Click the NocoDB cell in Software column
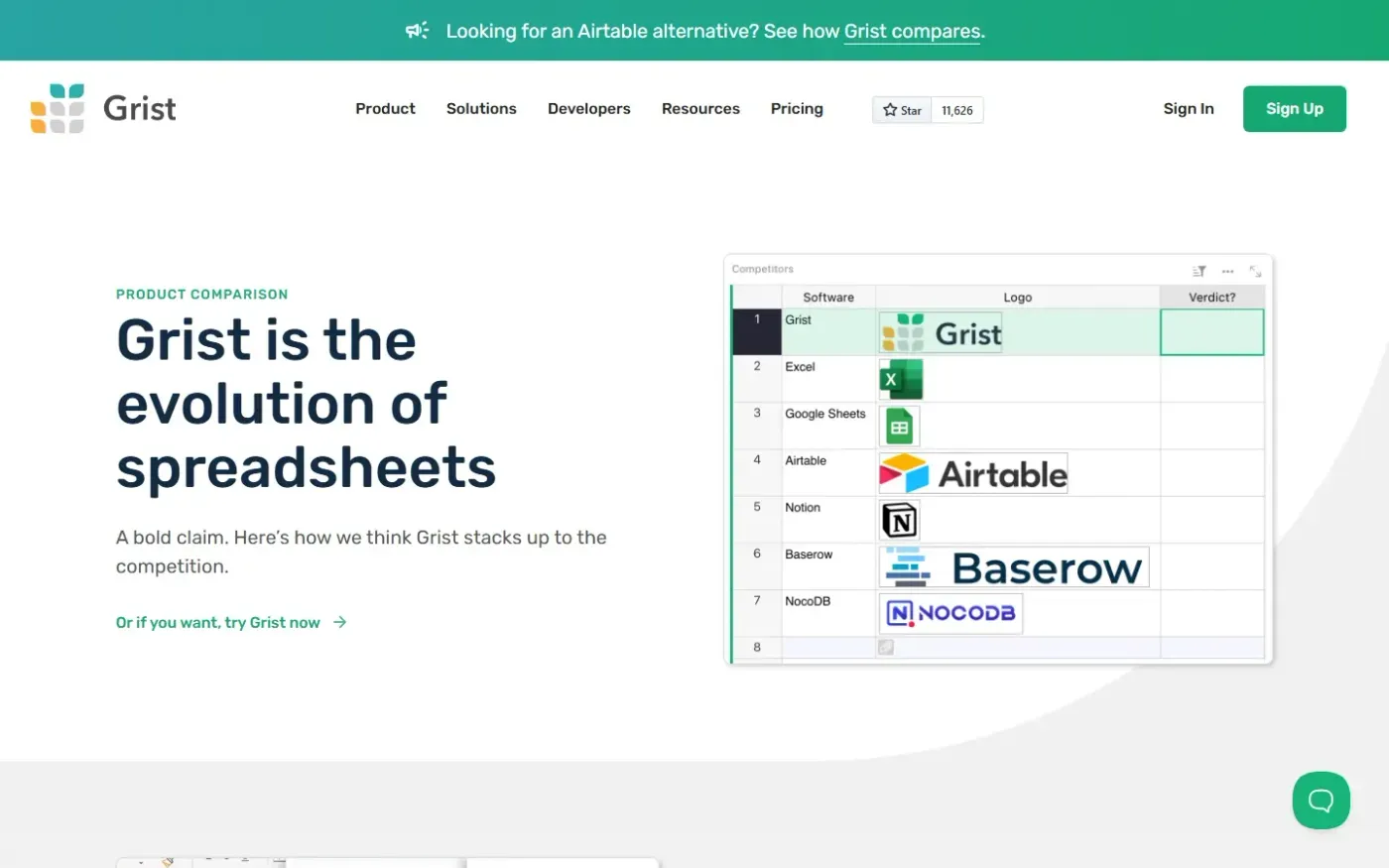The width and height of the screenshot is (1389, 868). (x=828, y=613)
